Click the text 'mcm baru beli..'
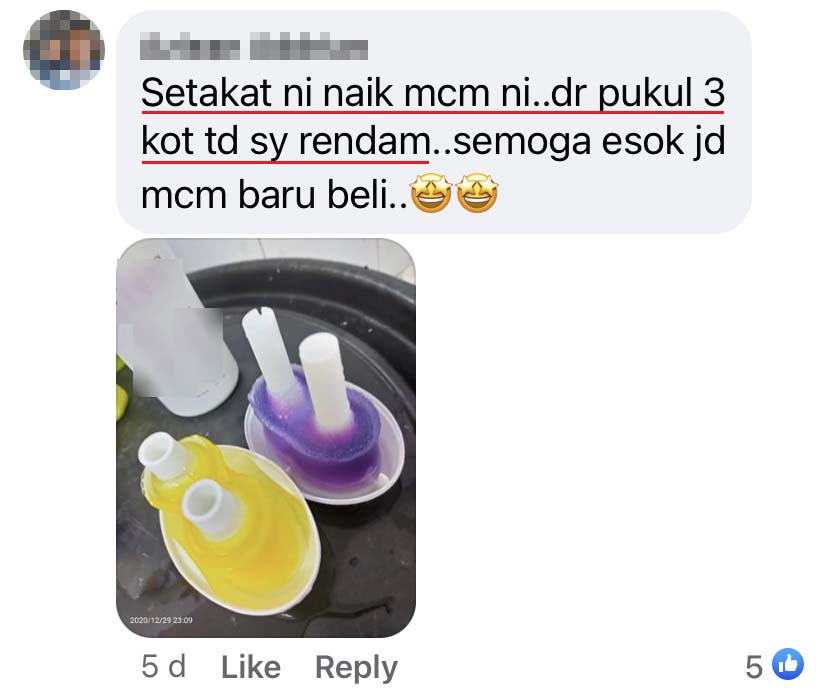The image size is (828, 691). 275,194
